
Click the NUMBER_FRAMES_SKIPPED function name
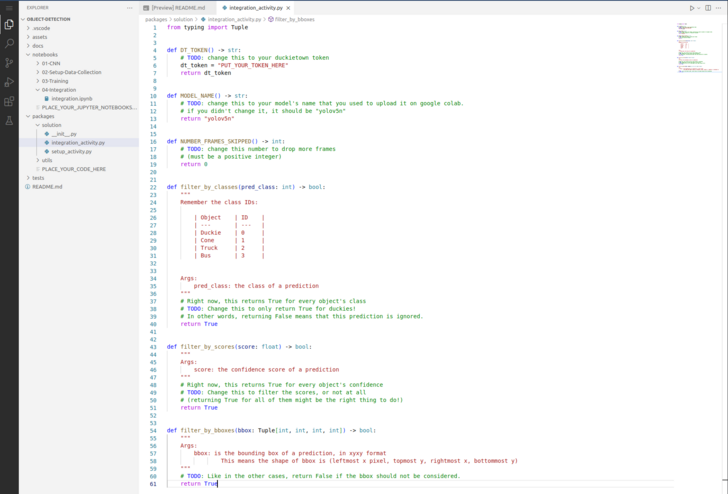click(215, 142)
